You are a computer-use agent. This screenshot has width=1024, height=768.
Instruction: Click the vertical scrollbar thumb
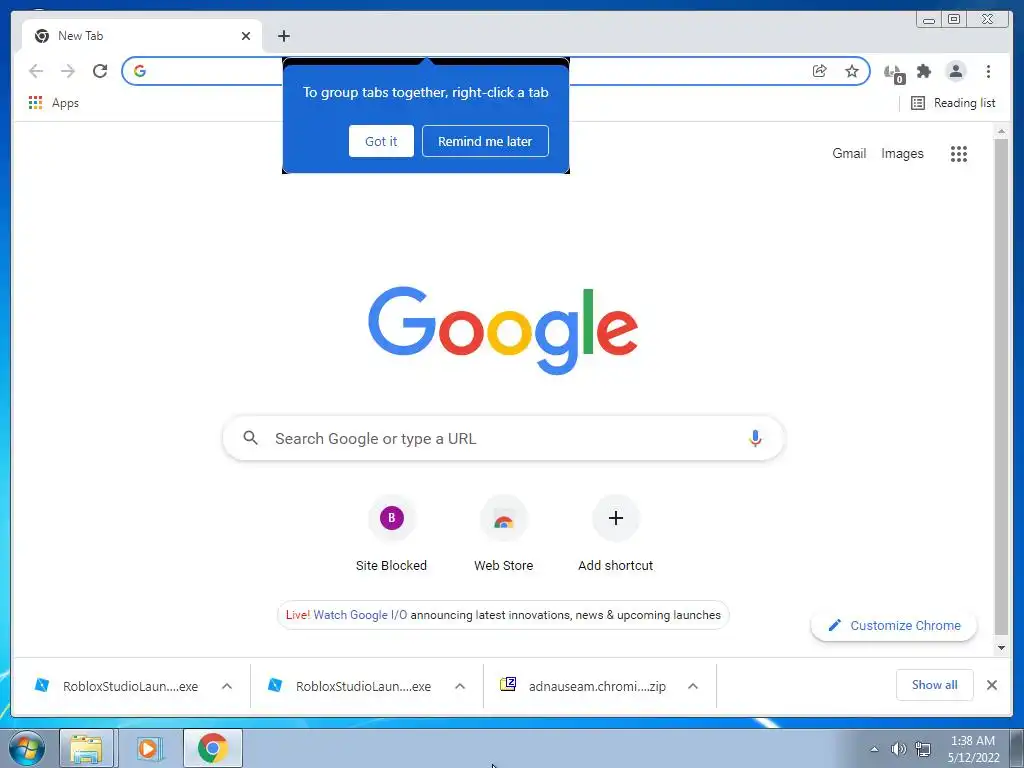[1001, 386]
